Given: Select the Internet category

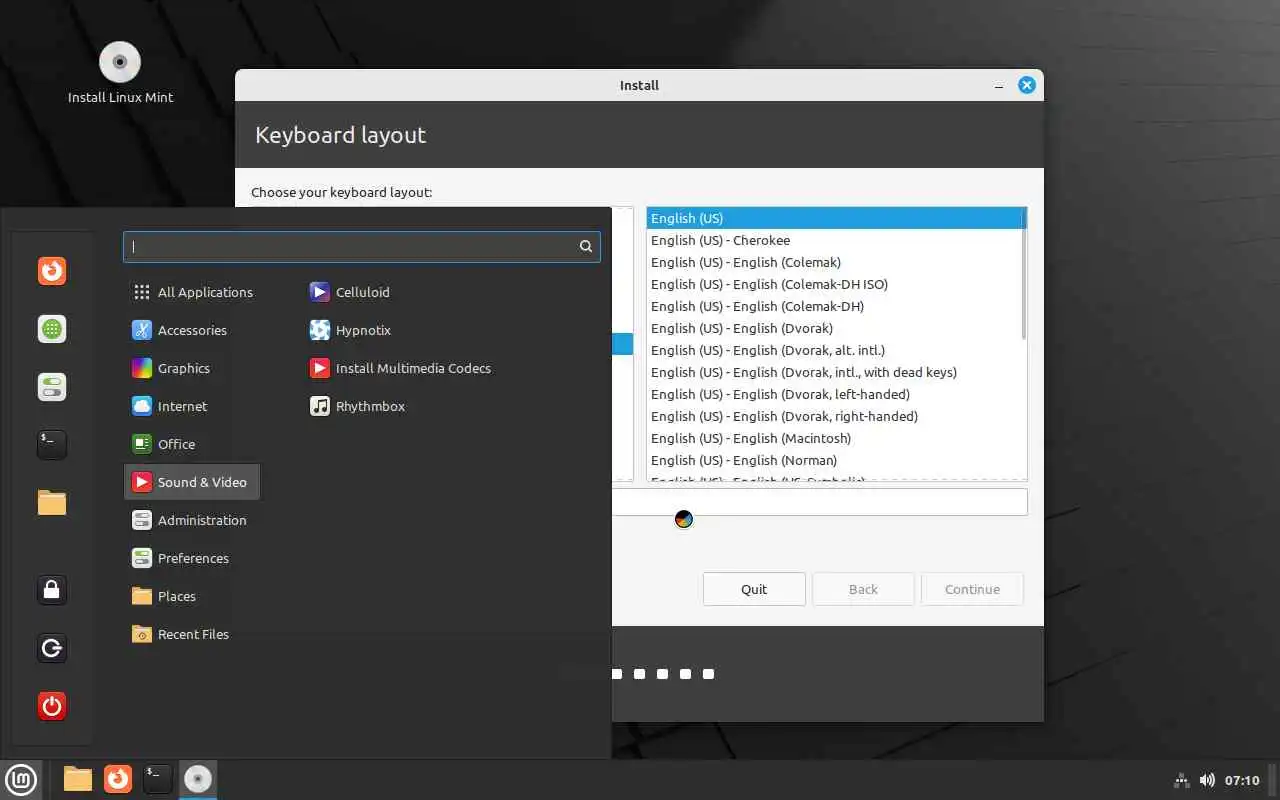Looking at the screenshot, I should coord(192,406).
